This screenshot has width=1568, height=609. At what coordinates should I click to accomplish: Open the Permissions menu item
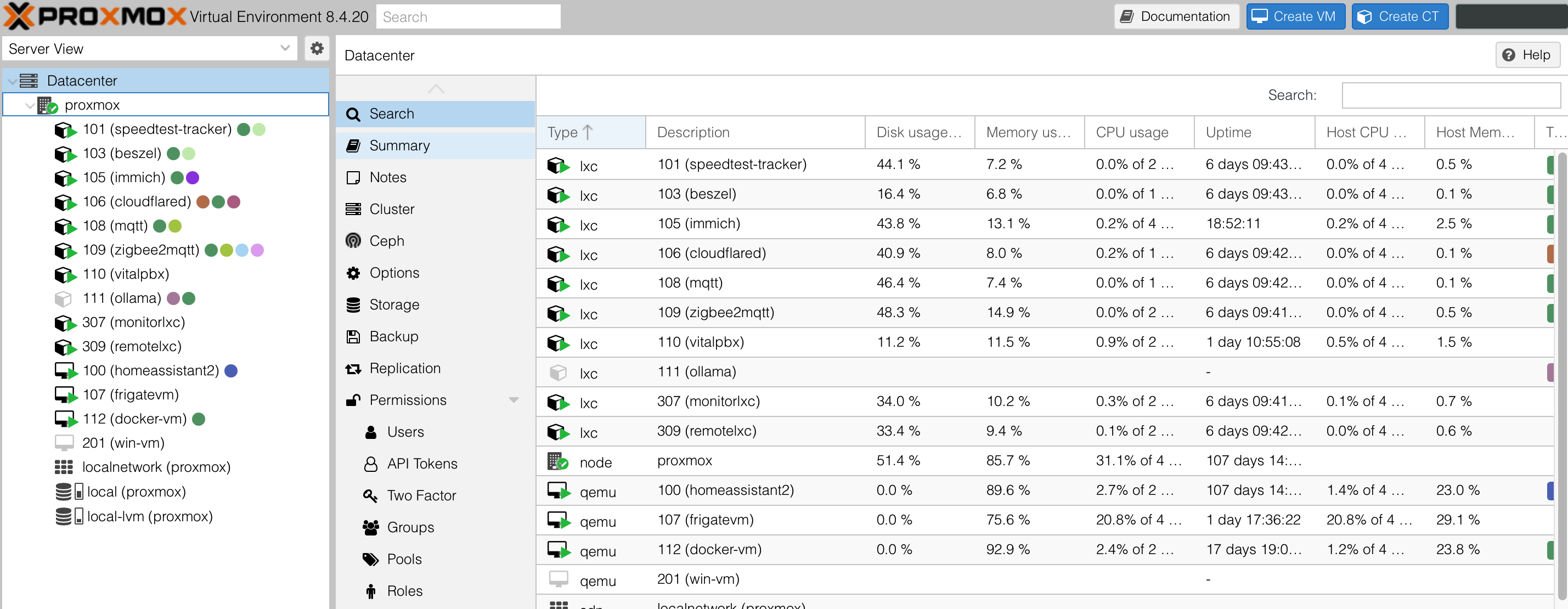436,400
